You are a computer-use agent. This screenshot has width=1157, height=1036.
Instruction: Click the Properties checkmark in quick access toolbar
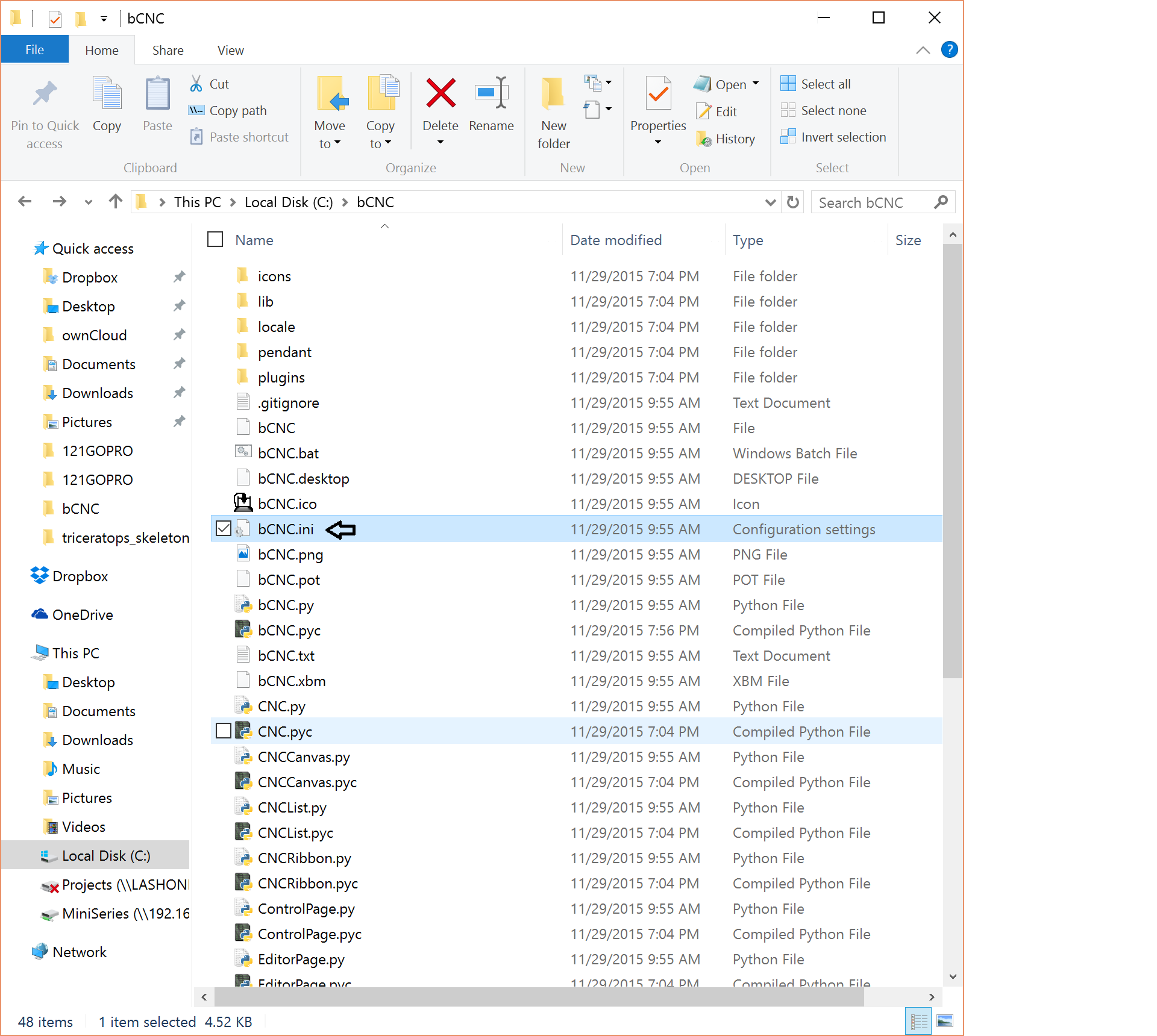[55, 19]
